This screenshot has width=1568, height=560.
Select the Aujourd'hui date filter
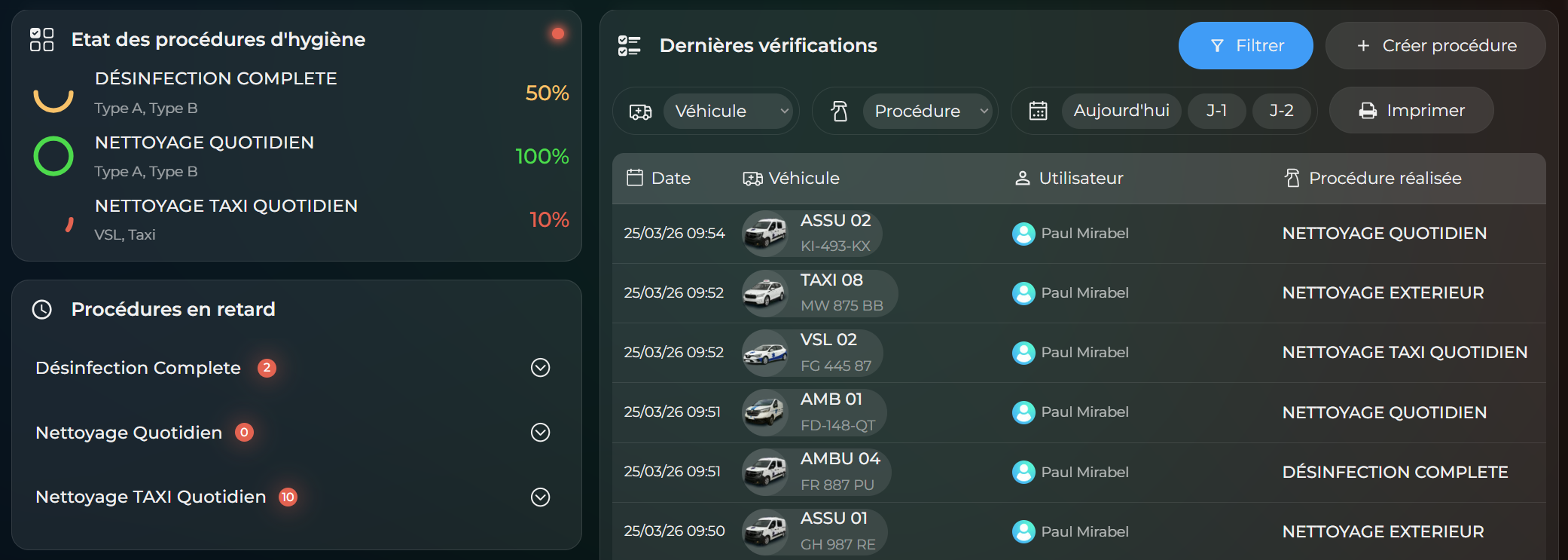click(x=1121, y=111)
